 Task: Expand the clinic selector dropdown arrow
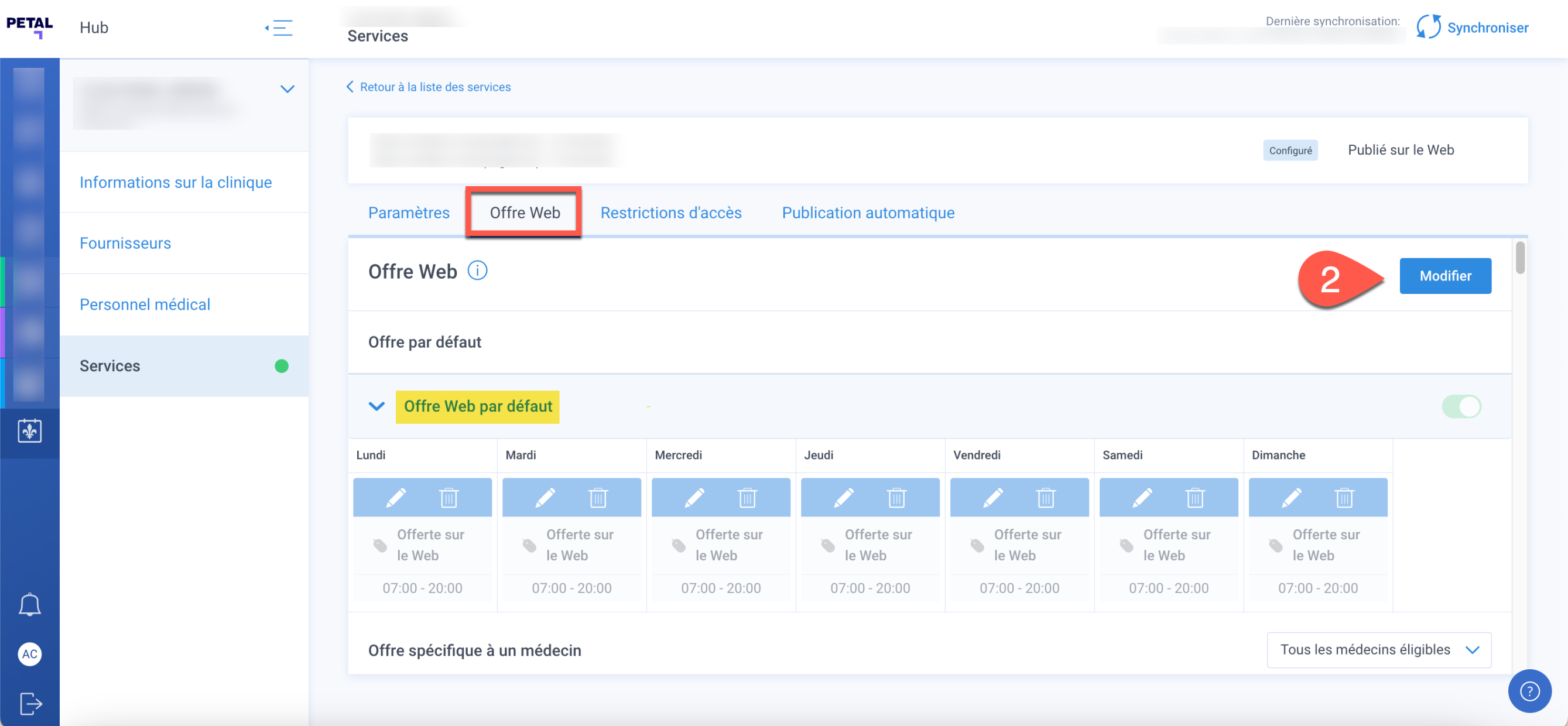(x=287, y=89)
